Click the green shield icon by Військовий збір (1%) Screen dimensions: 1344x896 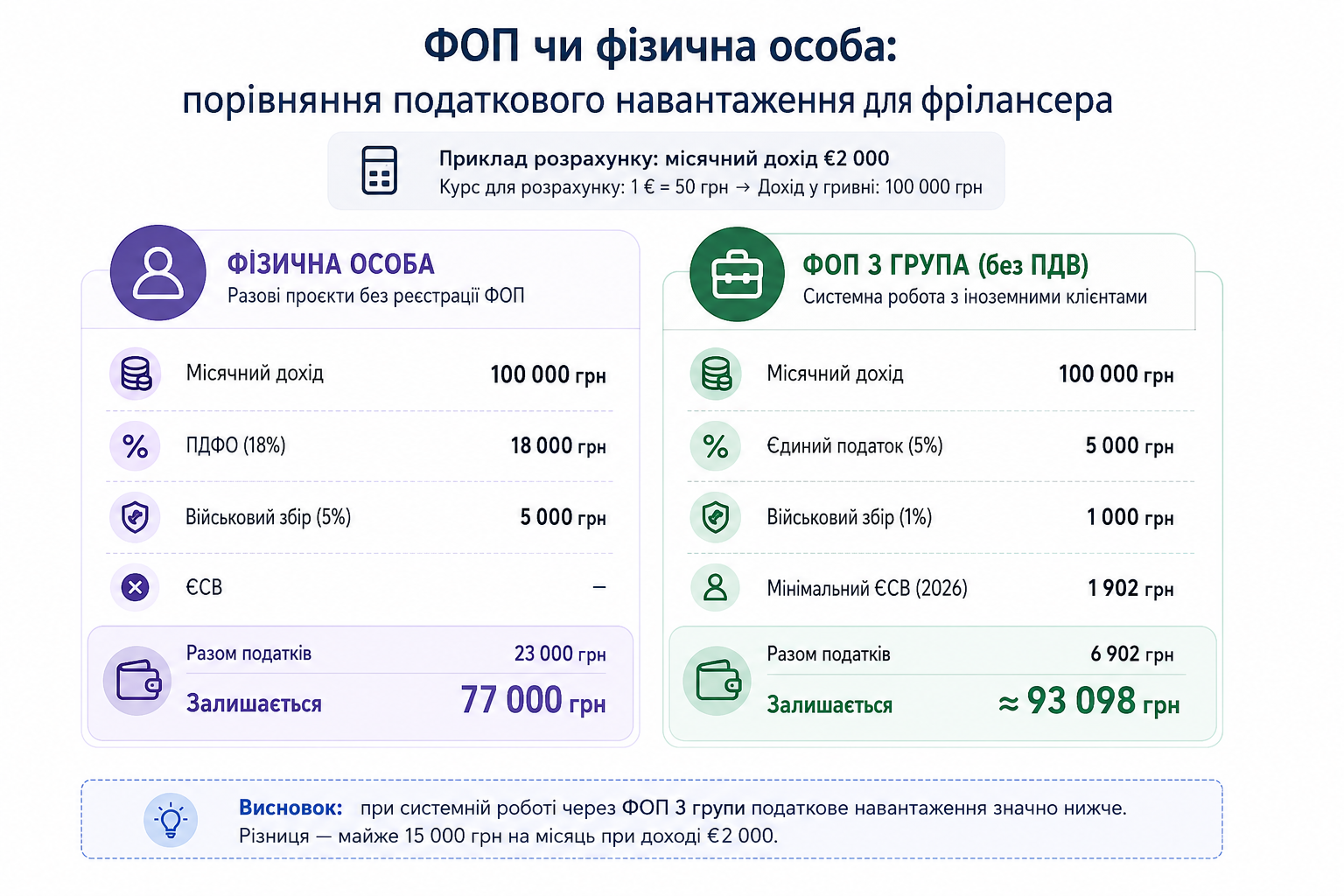[x=716, y=517]
